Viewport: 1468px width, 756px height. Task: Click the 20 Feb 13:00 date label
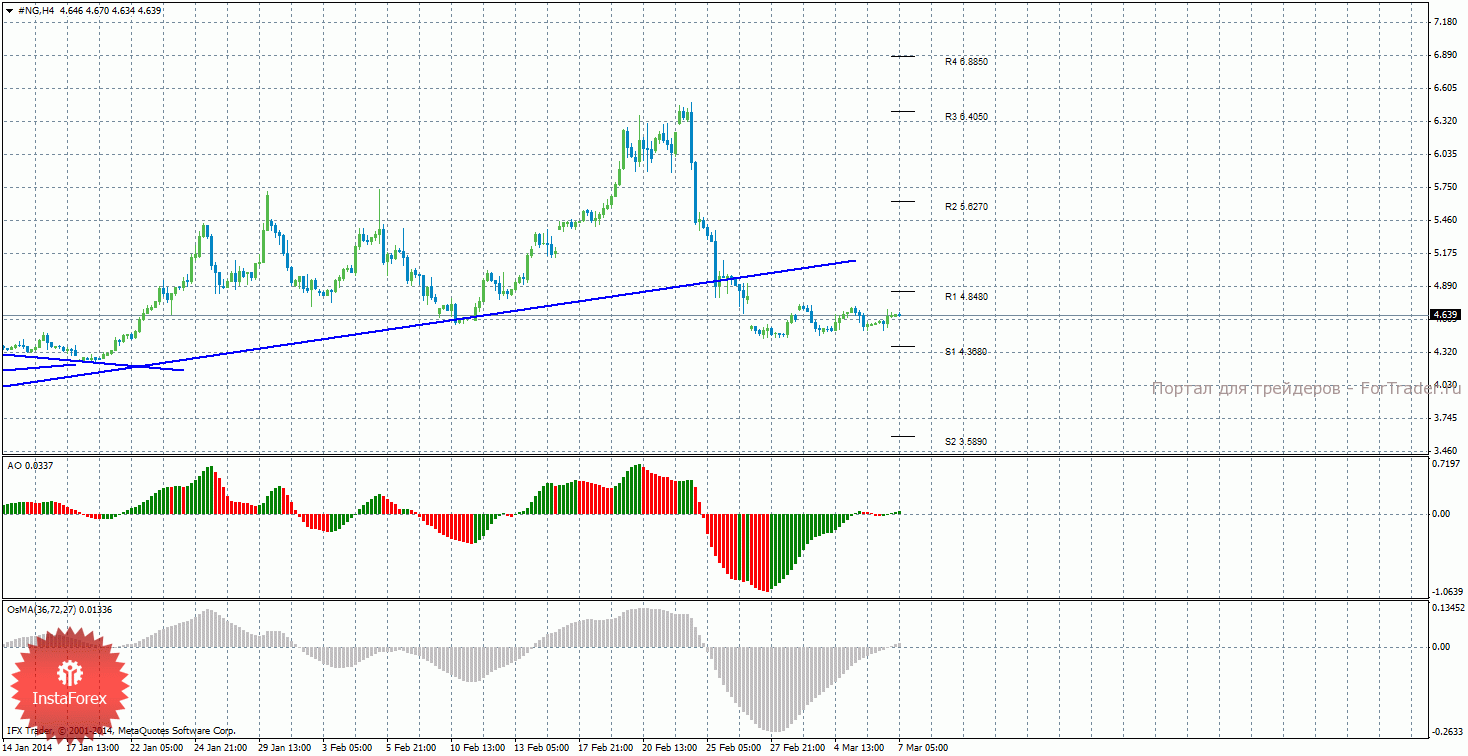pos(669,747)
